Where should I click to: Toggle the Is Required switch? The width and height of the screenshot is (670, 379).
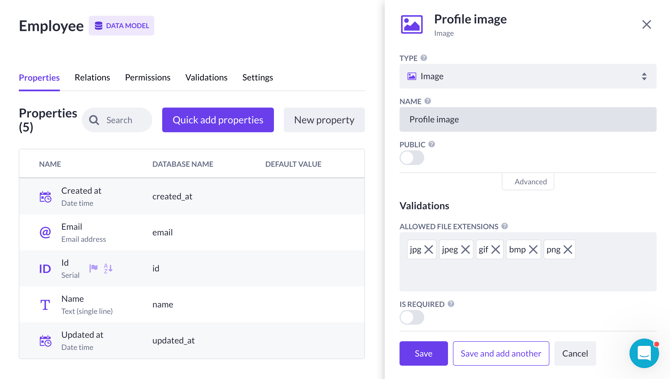(x=412, y=317)
